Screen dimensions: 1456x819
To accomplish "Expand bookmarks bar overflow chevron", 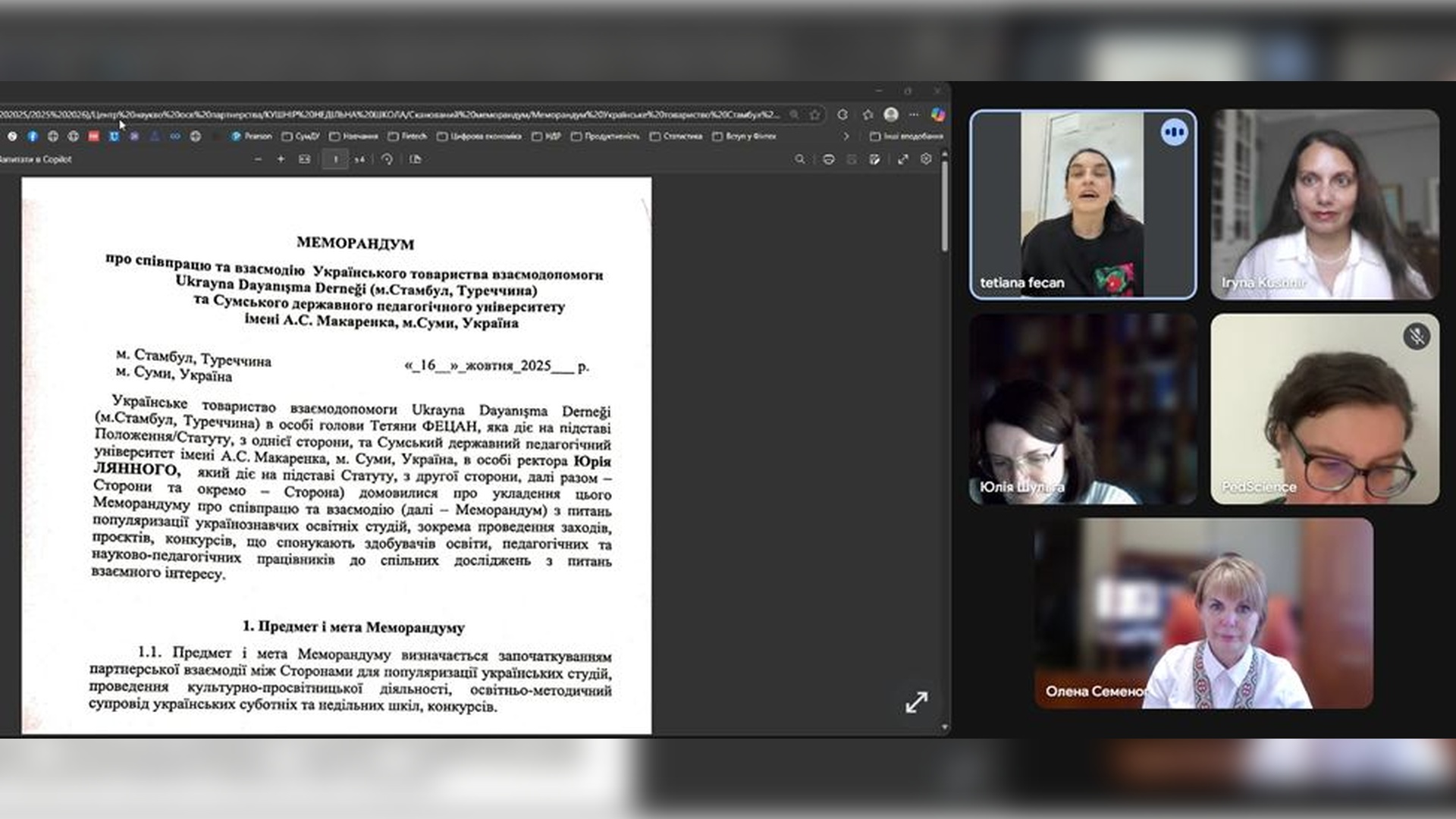I will pyautogui.click(x=846, y=136).
